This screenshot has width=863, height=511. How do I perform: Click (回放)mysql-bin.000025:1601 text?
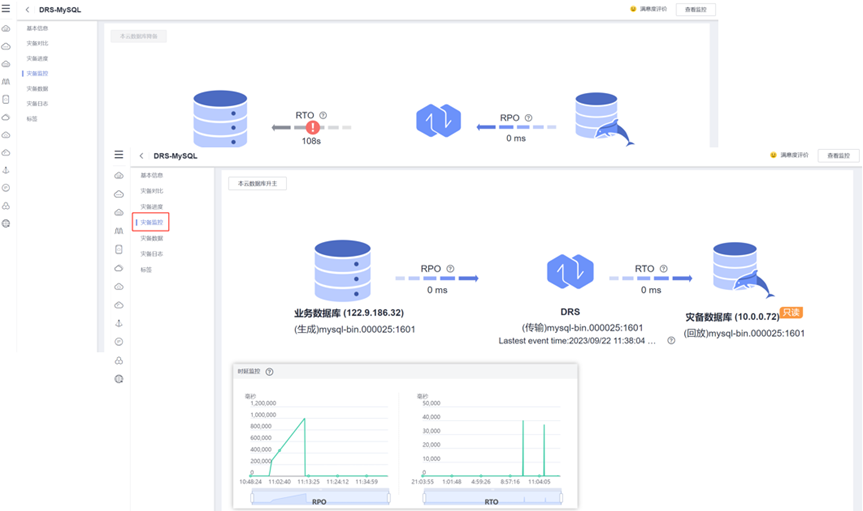coord(744,333)
